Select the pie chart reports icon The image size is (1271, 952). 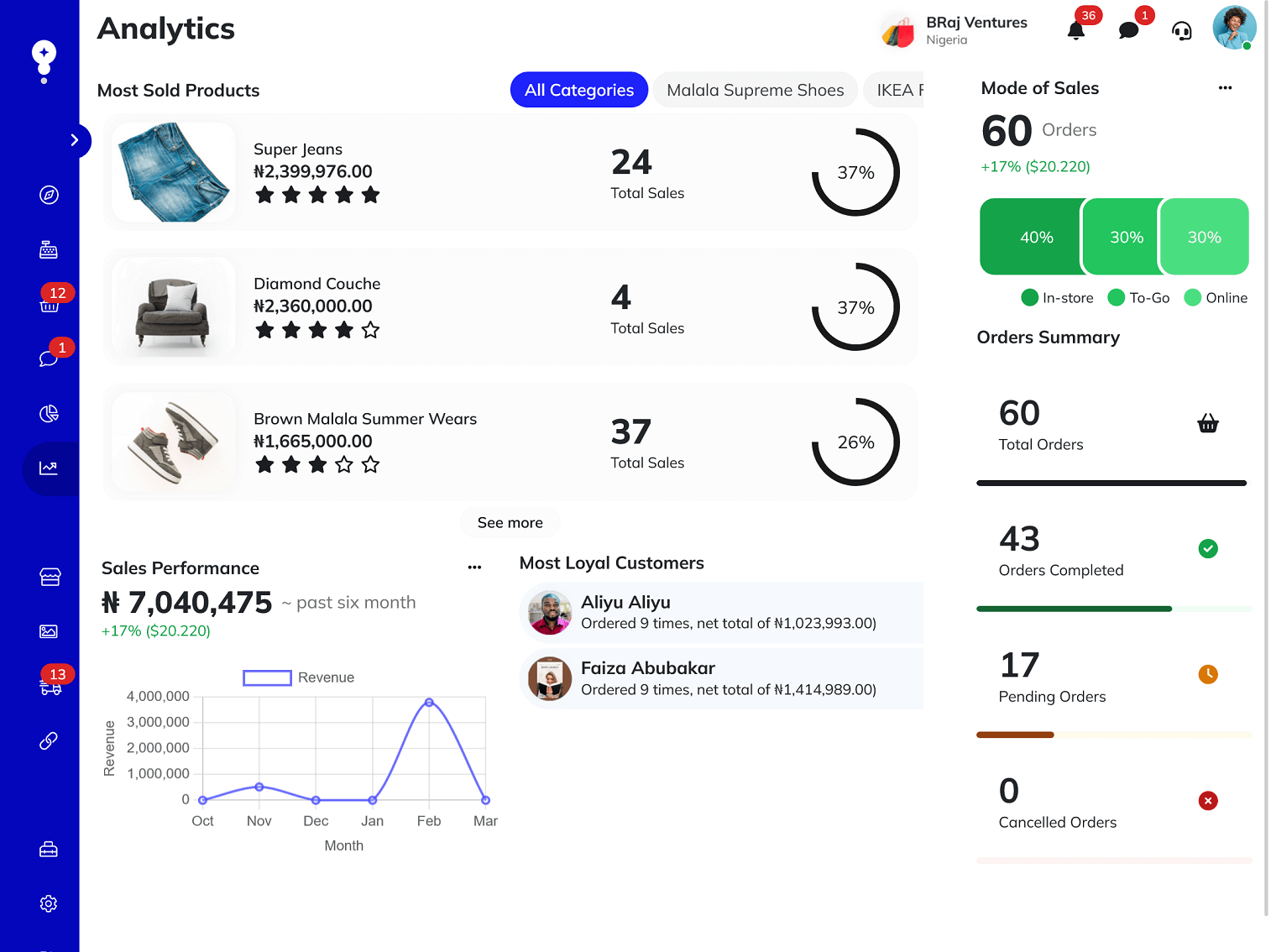pos(49,413)
